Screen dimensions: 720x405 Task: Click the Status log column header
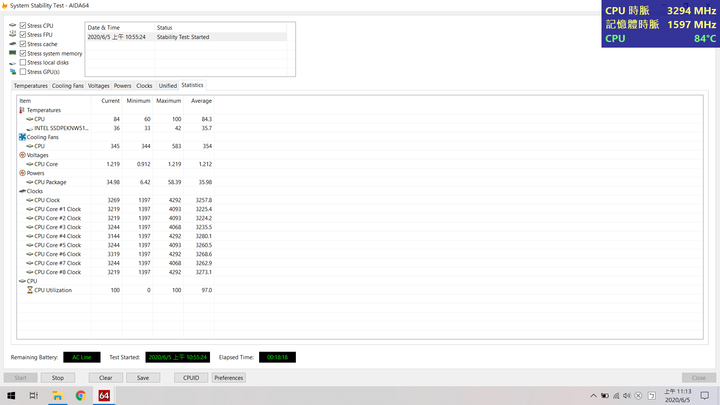pos(221,28)
